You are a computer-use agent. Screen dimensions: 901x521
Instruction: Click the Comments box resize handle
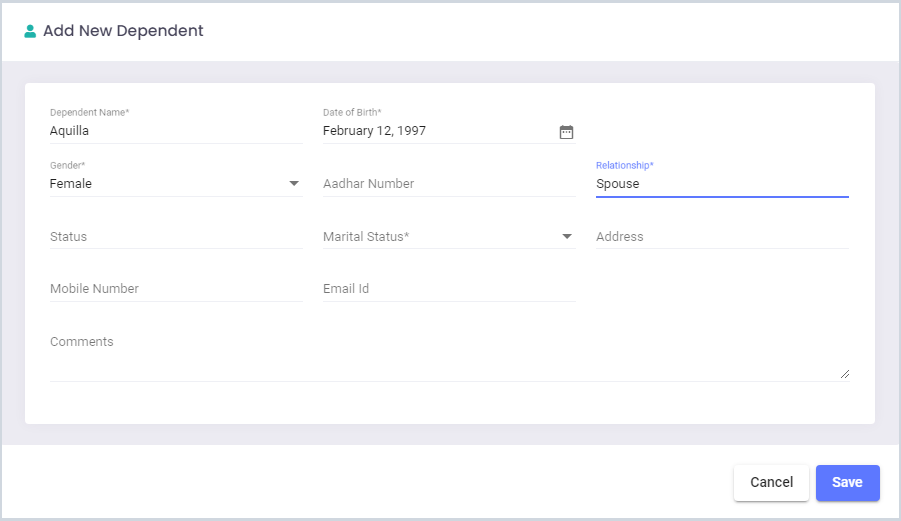click(x=845, y=374)
